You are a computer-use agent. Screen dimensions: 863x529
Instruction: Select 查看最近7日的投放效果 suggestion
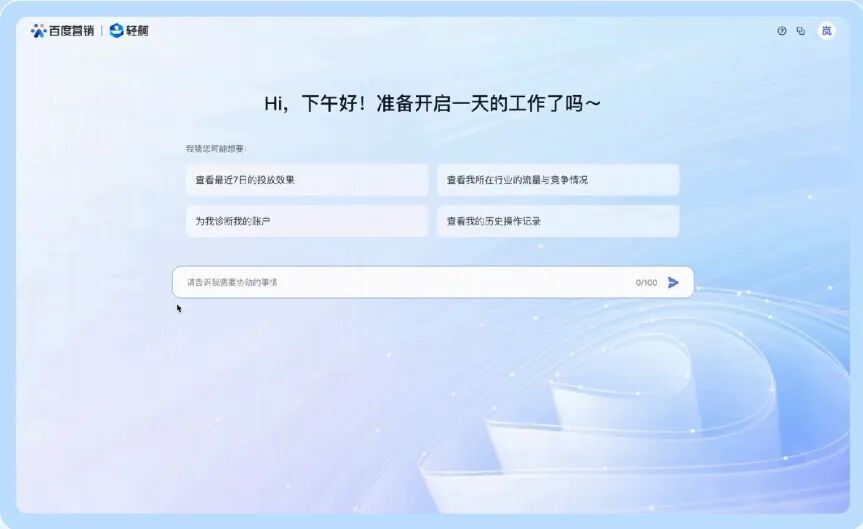point(307,179)
